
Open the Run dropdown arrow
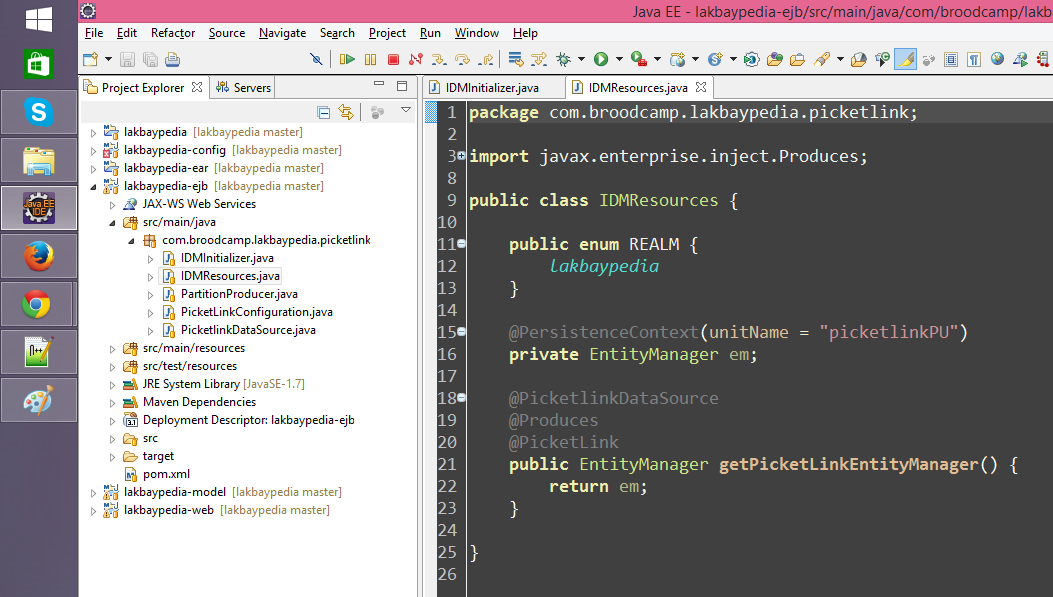(x=619, y=59)
